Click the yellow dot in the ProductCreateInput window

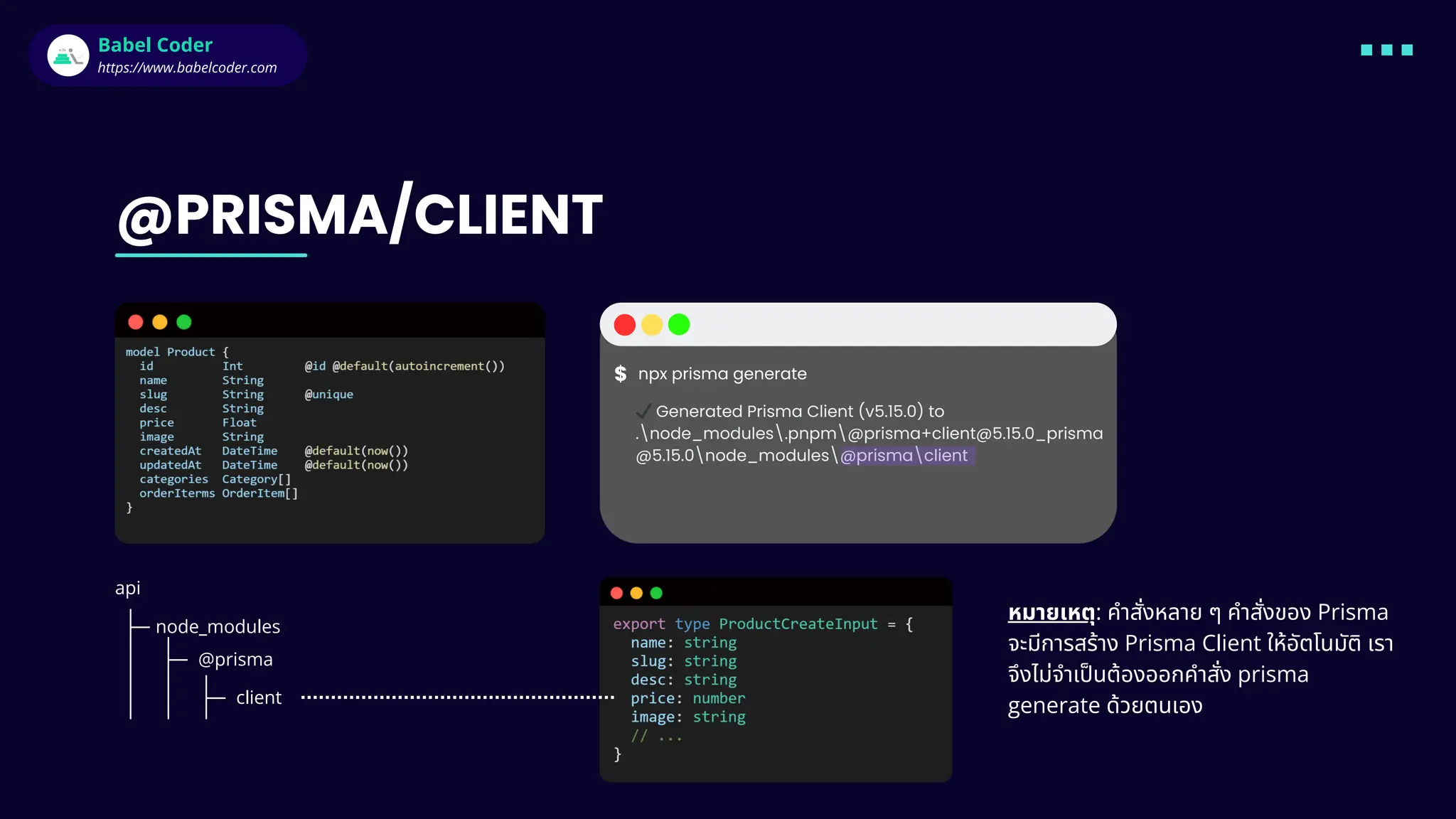pos(636,593)
